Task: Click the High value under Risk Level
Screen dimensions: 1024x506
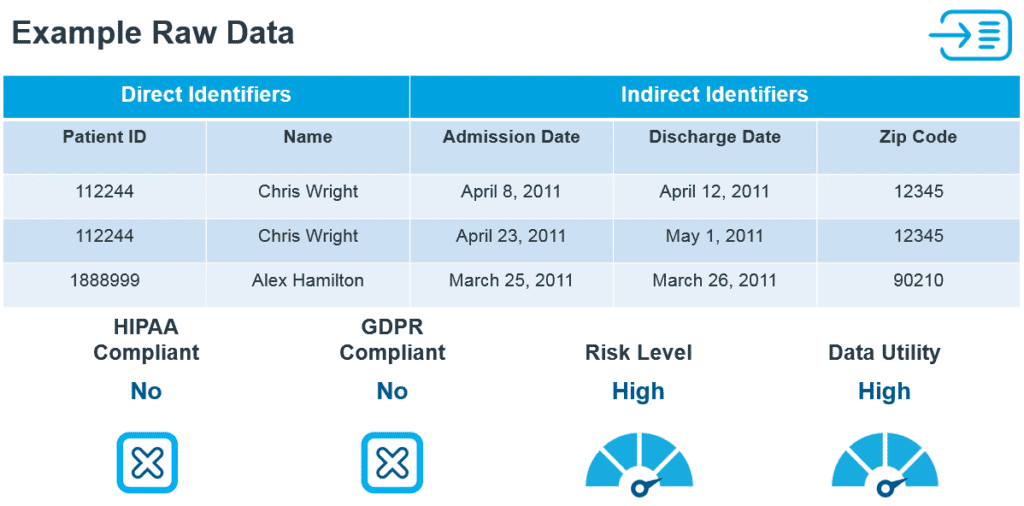Action: [x=638, y=392]
